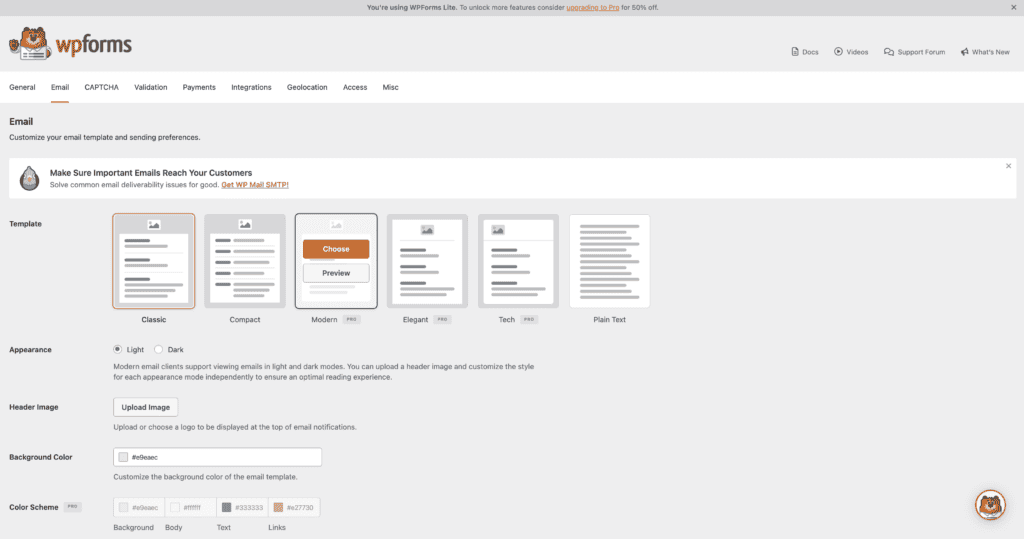The width and height of the screenshot is (1024, 539).
Task: Go to the Access tab
Action: pos(355,87)
